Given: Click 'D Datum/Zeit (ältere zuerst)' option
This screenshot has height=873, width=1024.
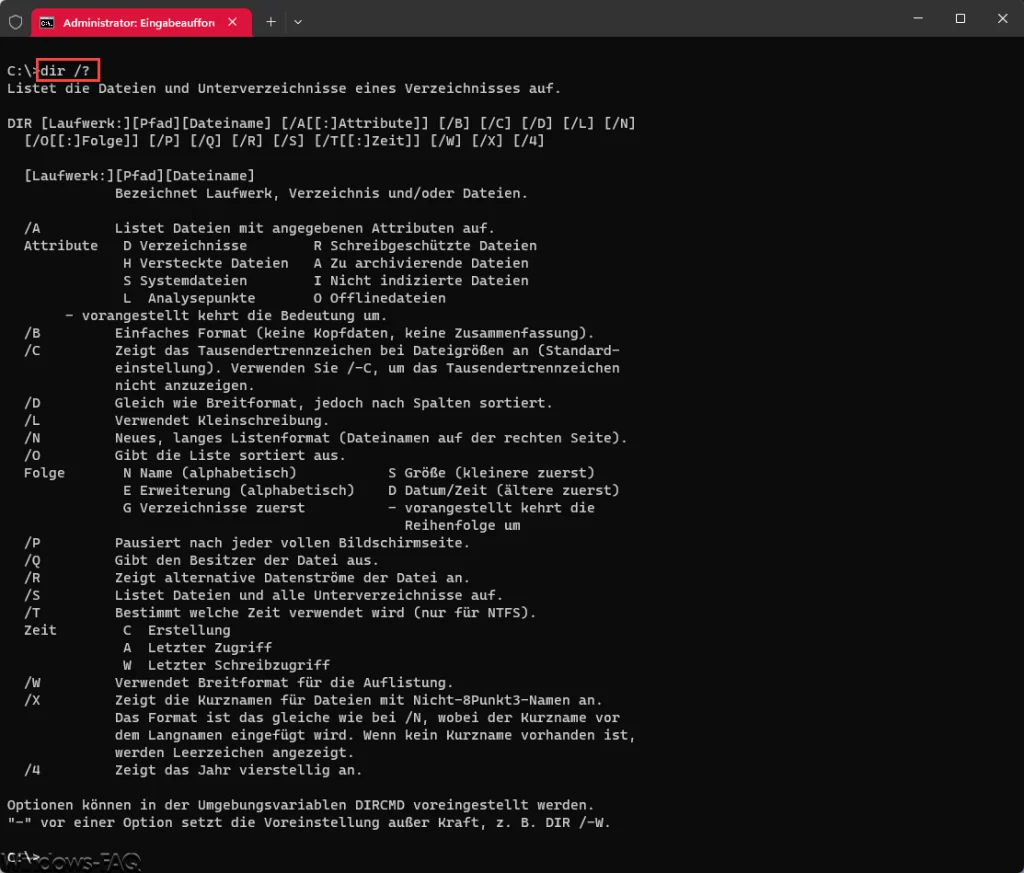Looking at the screenshot, I should tap(504, 490).
